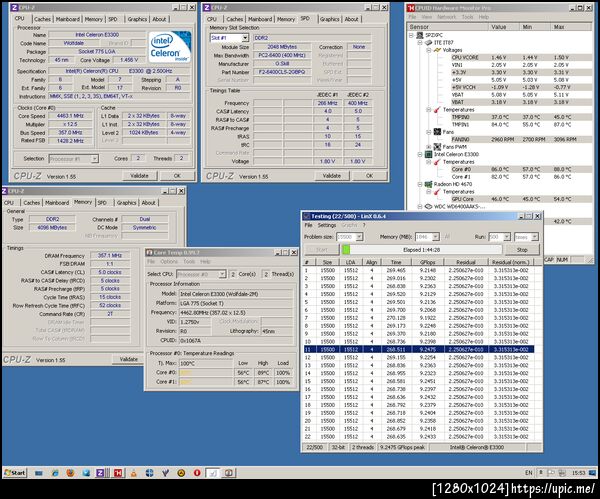
Task: Open the Processor #1 selection dropdown
Action: tap(94, 158)
